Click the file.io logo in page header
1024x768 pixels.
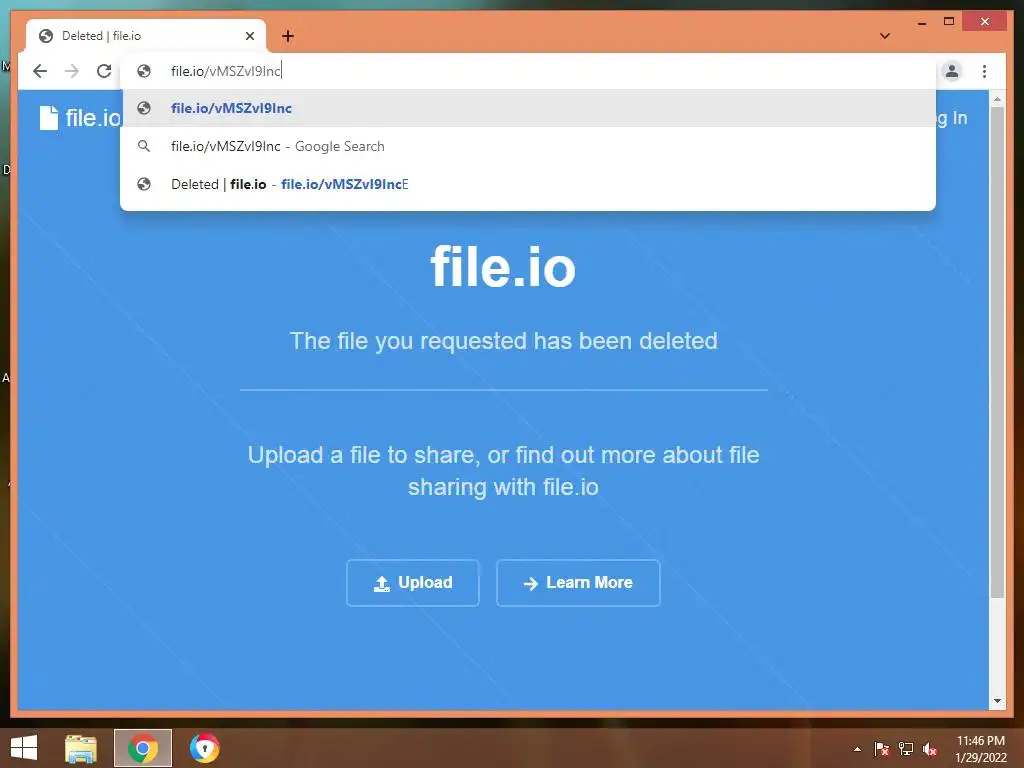point(80,118)
